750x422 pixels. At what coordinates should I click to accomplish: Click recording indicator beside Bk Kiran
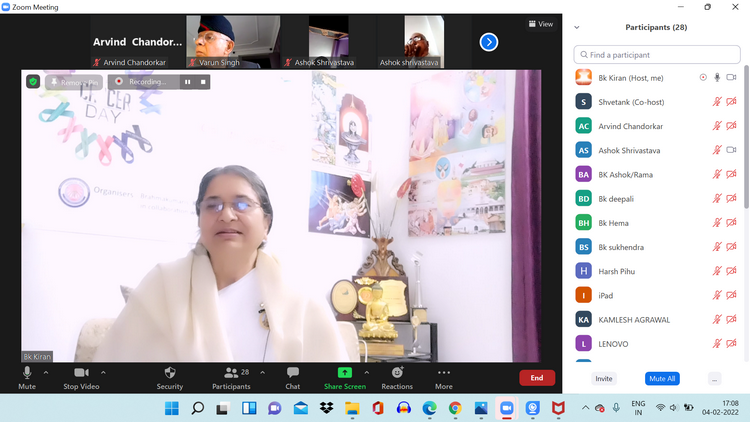[x=703, y=78]
